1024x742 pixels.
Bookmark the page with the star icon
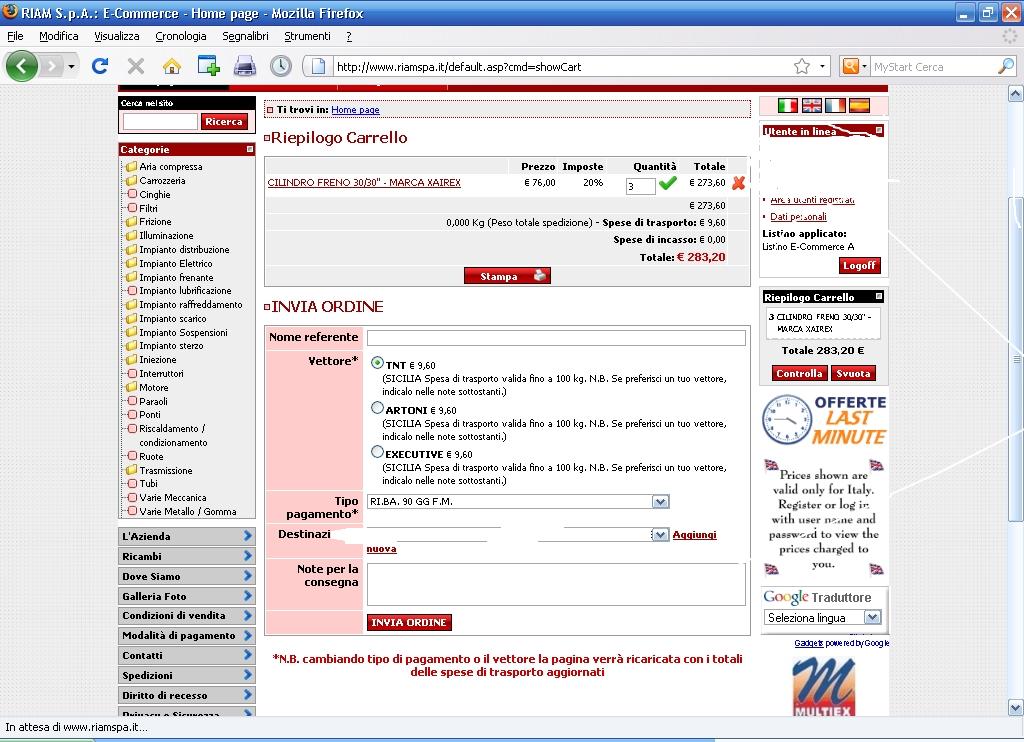tap(802, 66)
